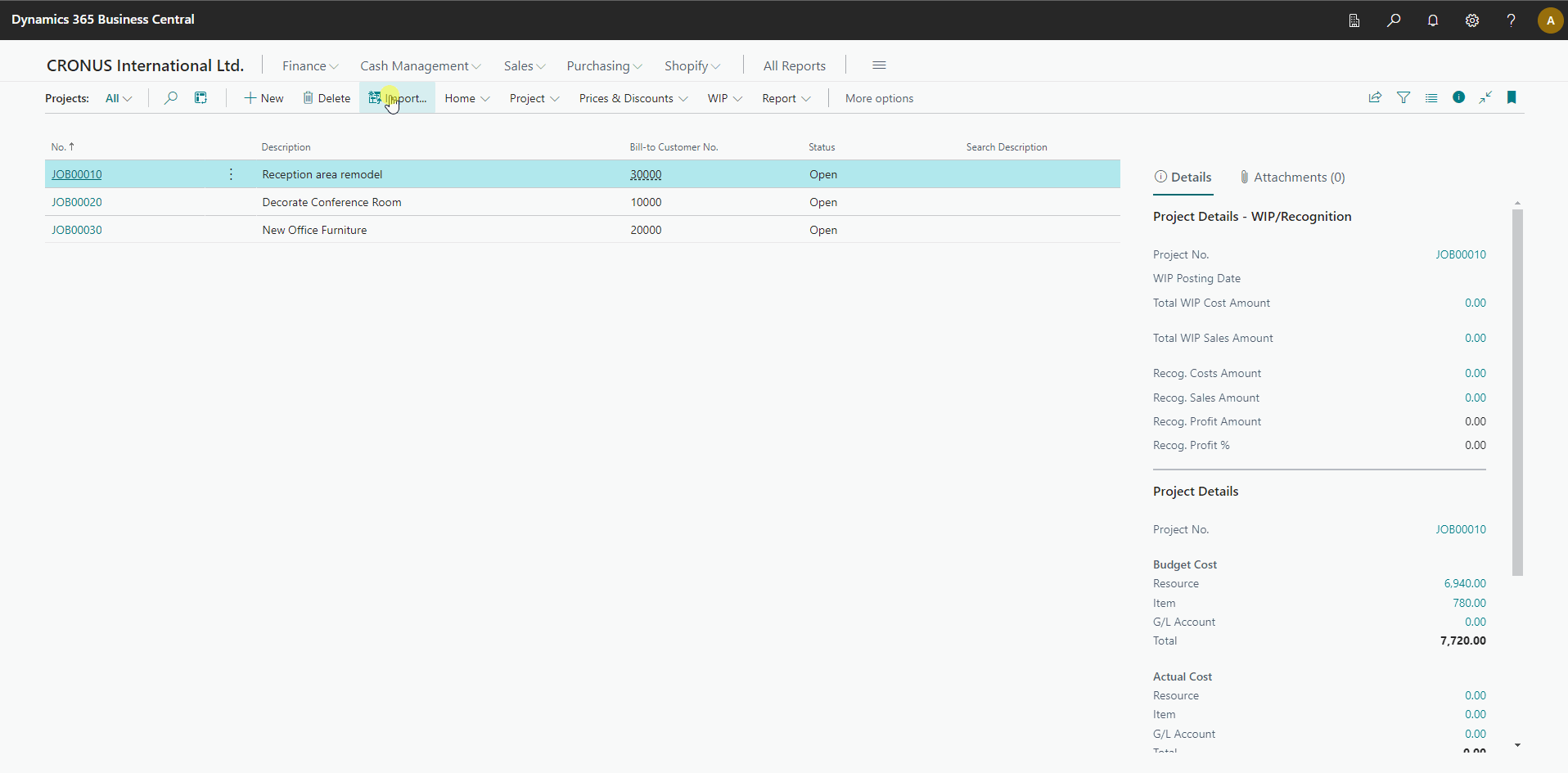Click the Dynamics 365 Business Central title

103,20
